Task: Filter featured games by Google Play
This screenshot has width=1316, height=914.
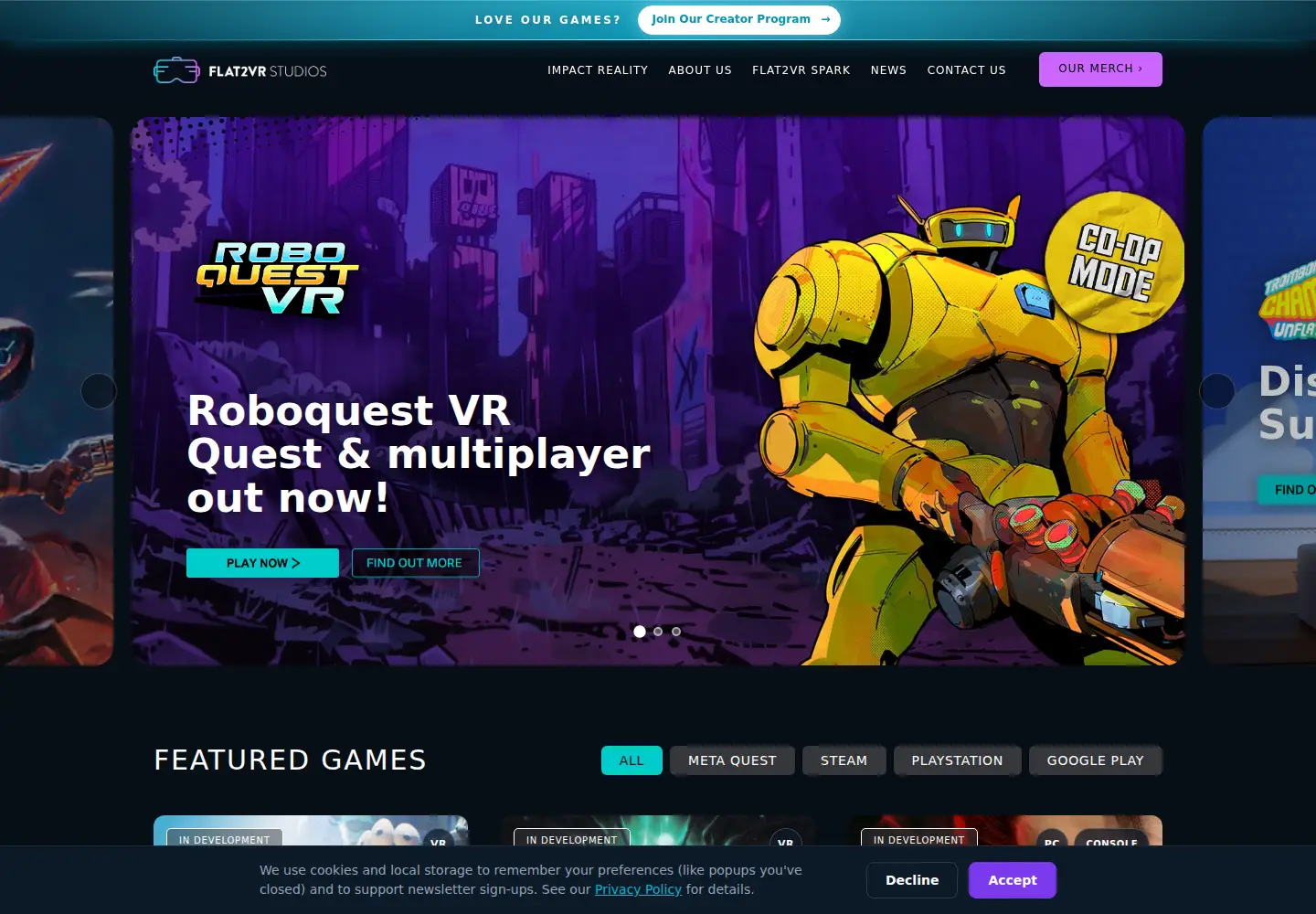Action: [x=1095, y=760]
